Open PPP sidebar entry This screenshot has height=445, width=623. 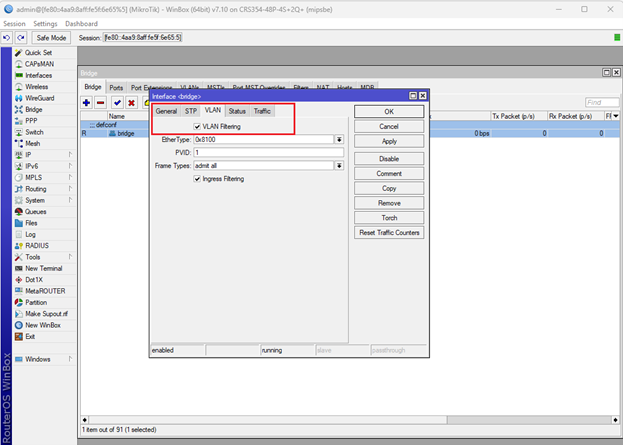tap(31, 121)
